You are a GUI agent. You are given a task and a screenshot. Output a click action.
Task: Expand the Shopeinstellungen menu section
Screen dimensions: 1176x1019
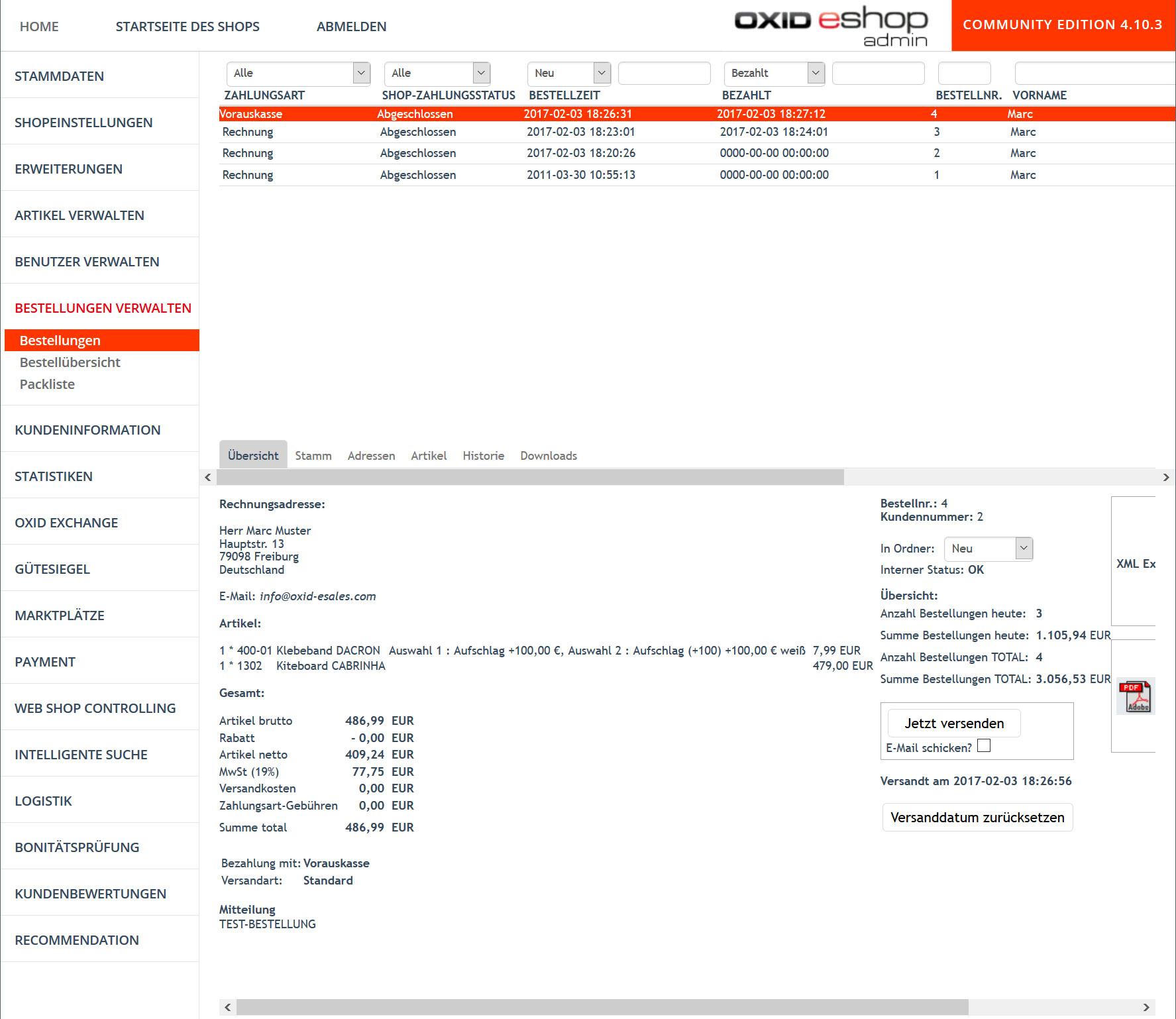(83, 123)
